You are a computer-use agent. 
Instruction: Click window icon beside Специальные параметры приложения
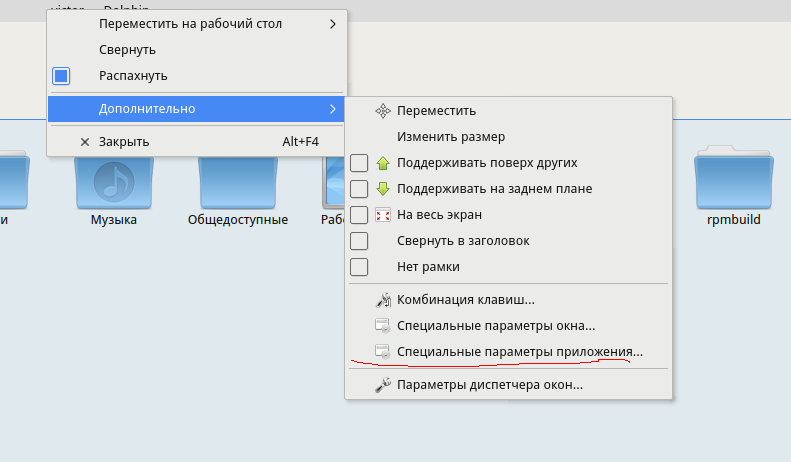click(x=383, y=352)
